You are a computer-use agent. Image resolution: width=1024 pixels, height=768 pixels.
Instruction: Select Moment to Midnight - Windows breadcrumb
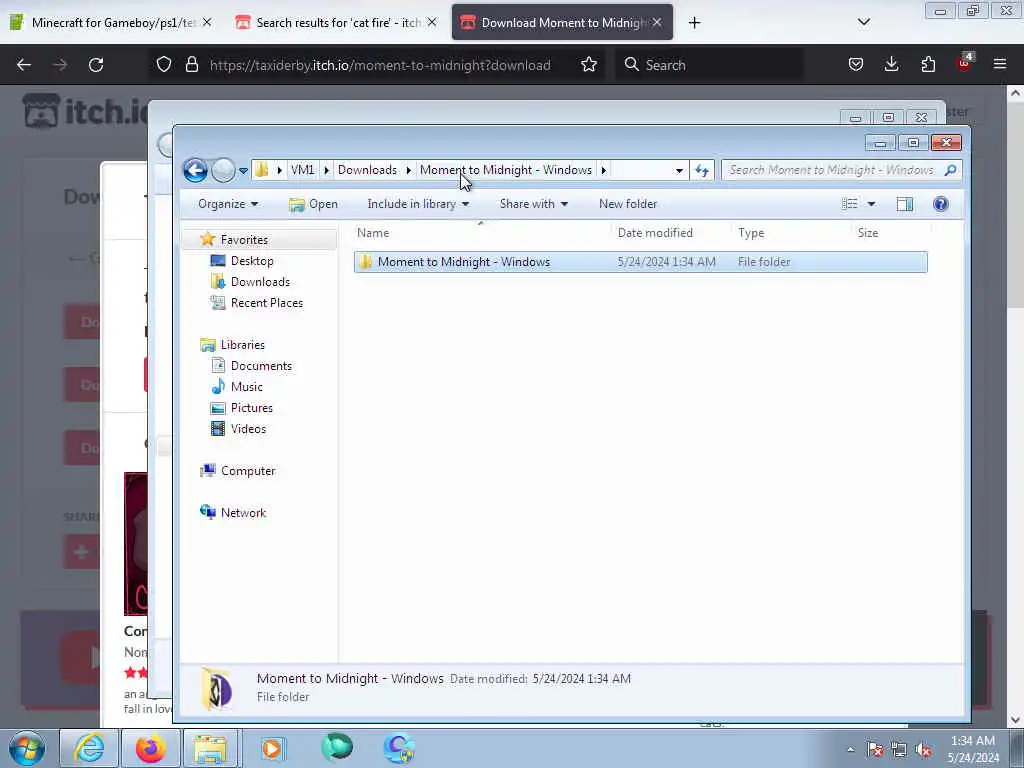pyautogui.click(x=505, y=170)
